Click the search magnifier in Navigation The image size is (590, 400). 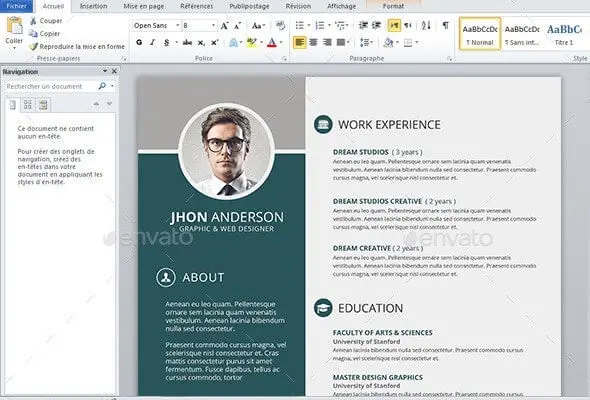click(x=102, y=86)
